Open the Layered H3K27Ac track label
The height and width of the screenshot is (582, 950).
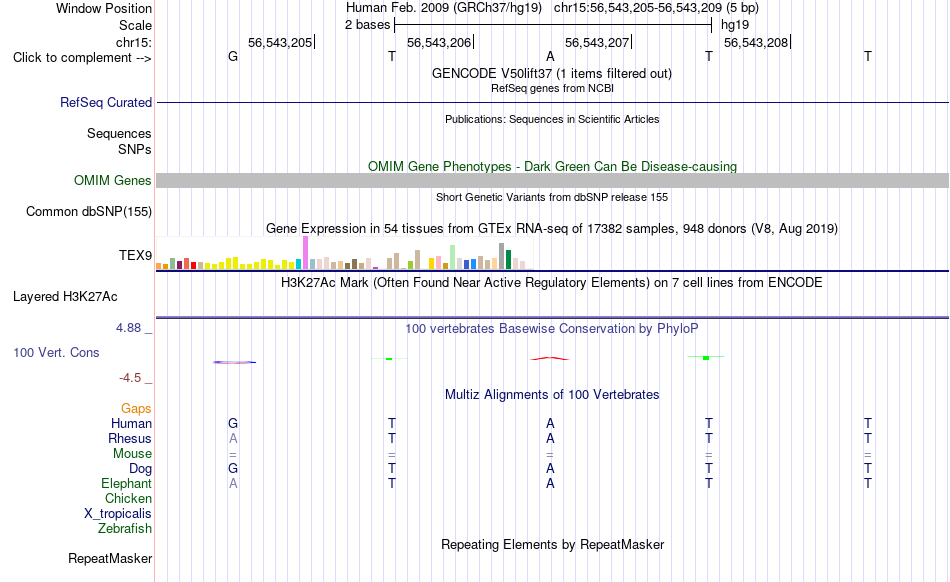65,297
